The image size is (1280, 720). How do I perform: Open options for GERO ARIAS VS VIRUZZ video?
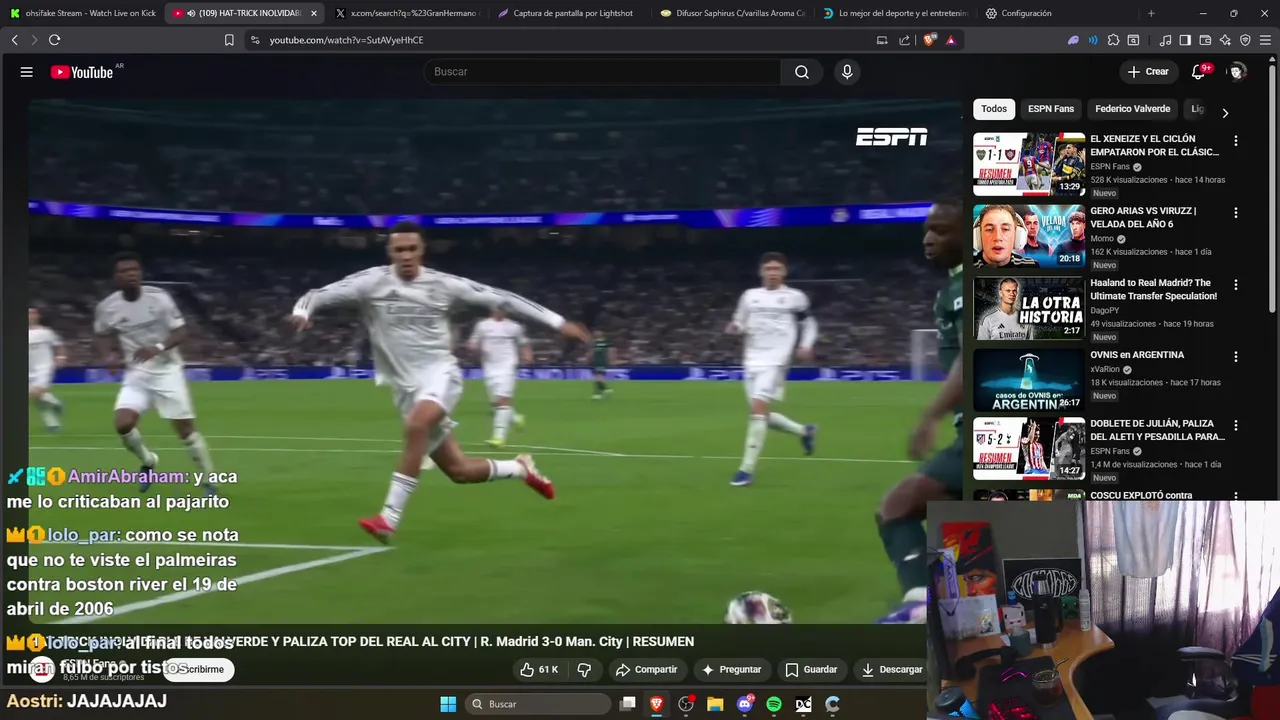tap(1236, 213)
